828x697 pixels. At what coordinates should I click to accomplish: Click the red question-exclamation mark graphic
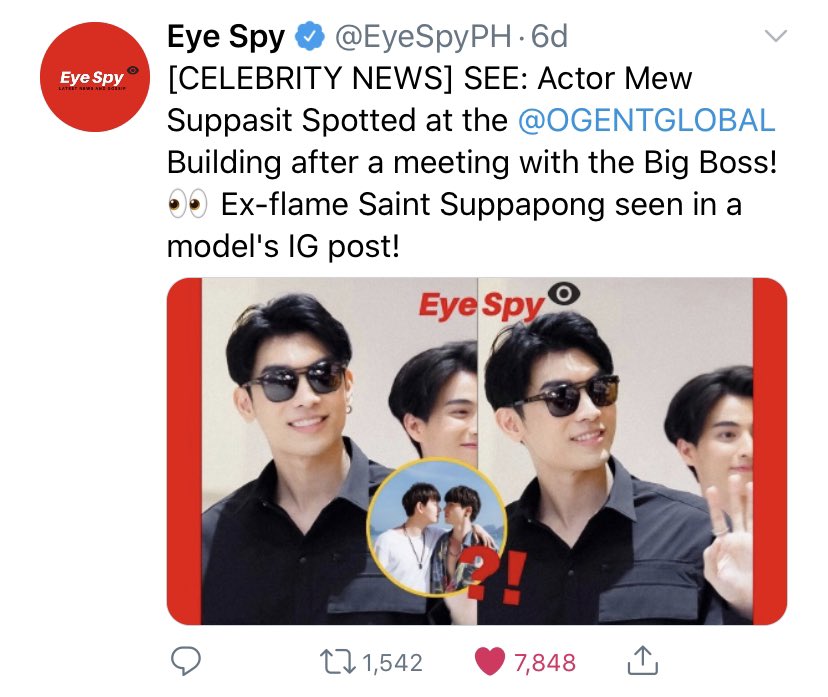click(495, 576)
